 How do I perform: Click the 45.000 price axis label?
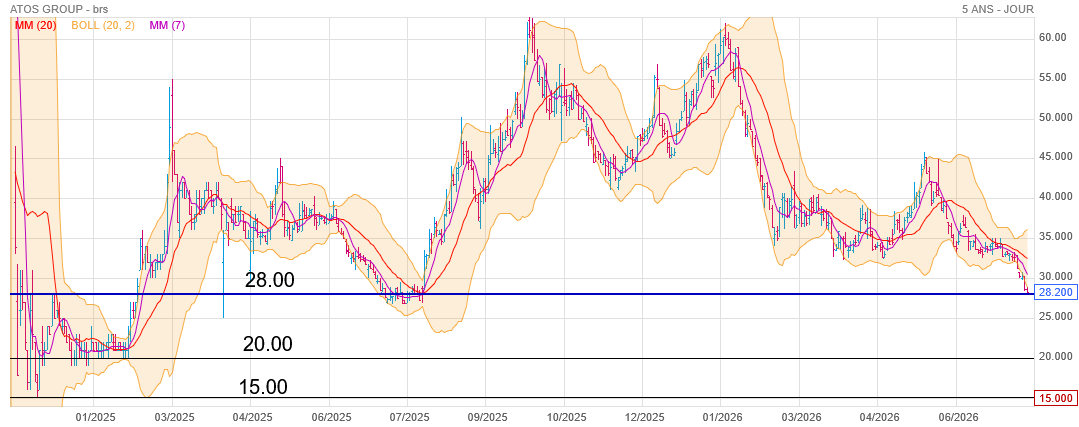1055,157
